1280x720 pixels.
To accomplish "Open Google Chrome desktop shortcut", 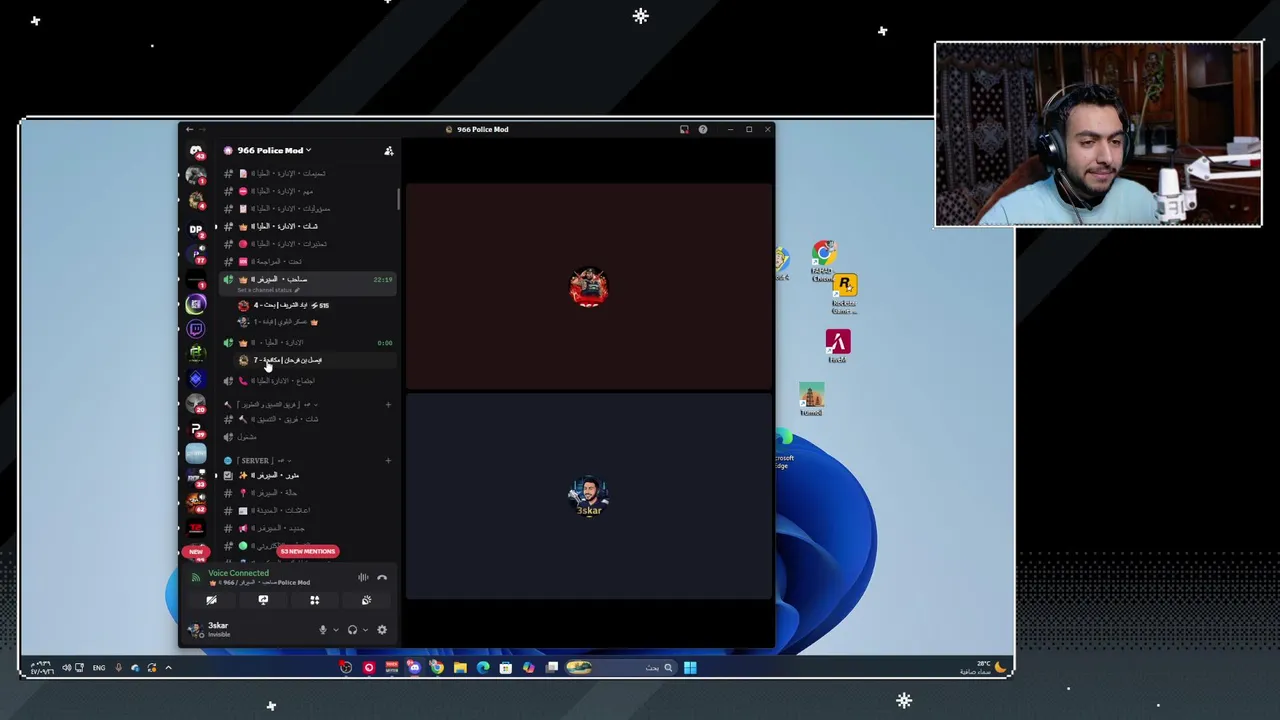I will [823, 260].
